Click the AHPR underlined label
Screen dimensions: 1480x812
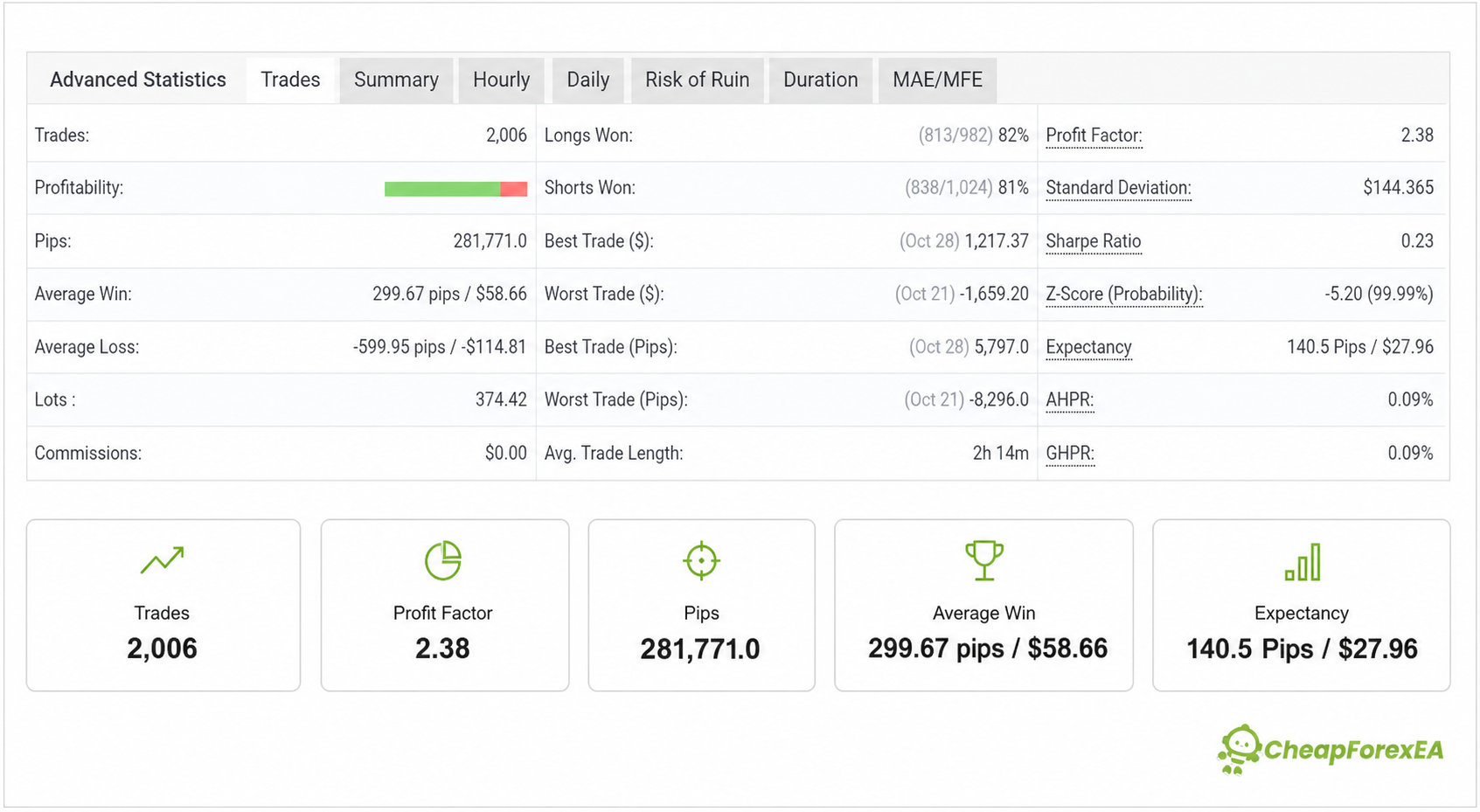1070,399
